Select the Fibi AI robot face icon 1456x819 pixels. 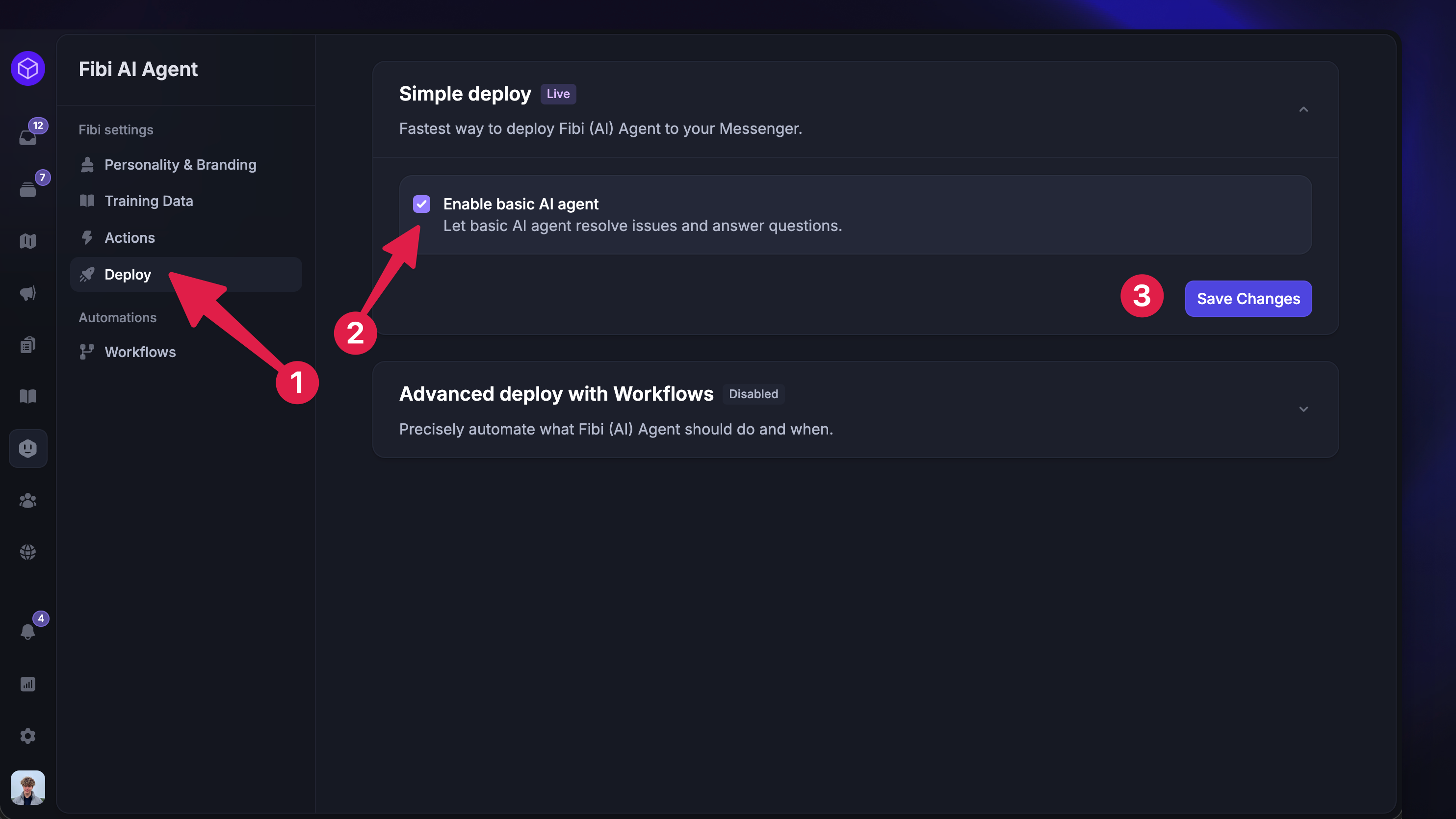(27, 448)
